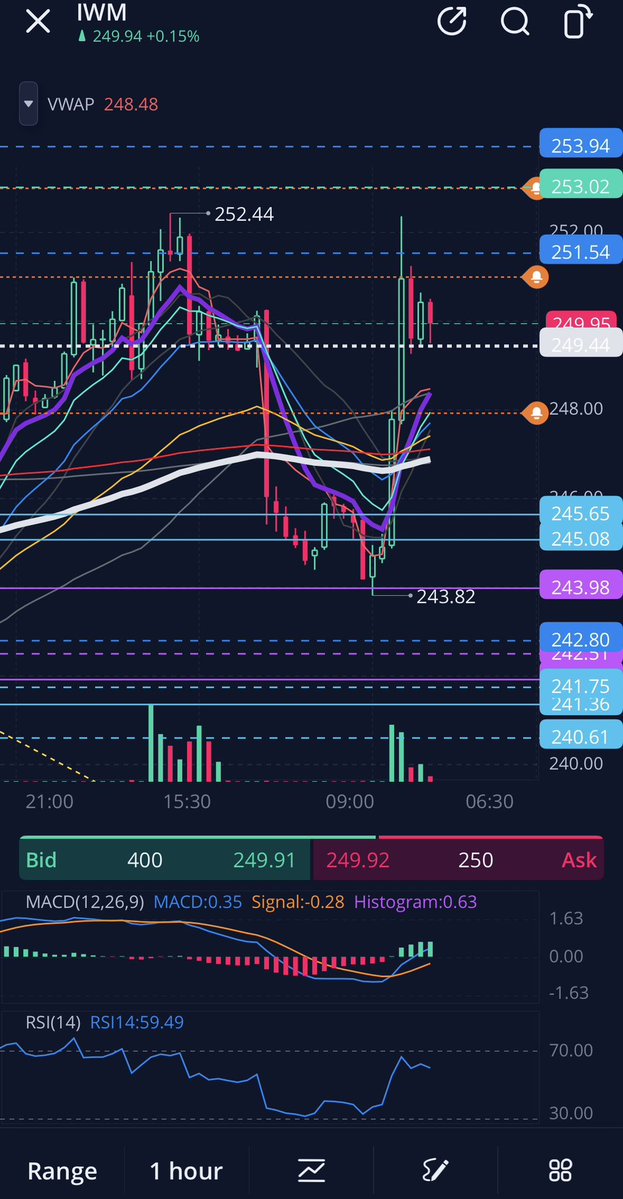The image size is (623, 1199).
Task: Expand the VWAP indicator dropdown arrow
Action: pos(28,103)
